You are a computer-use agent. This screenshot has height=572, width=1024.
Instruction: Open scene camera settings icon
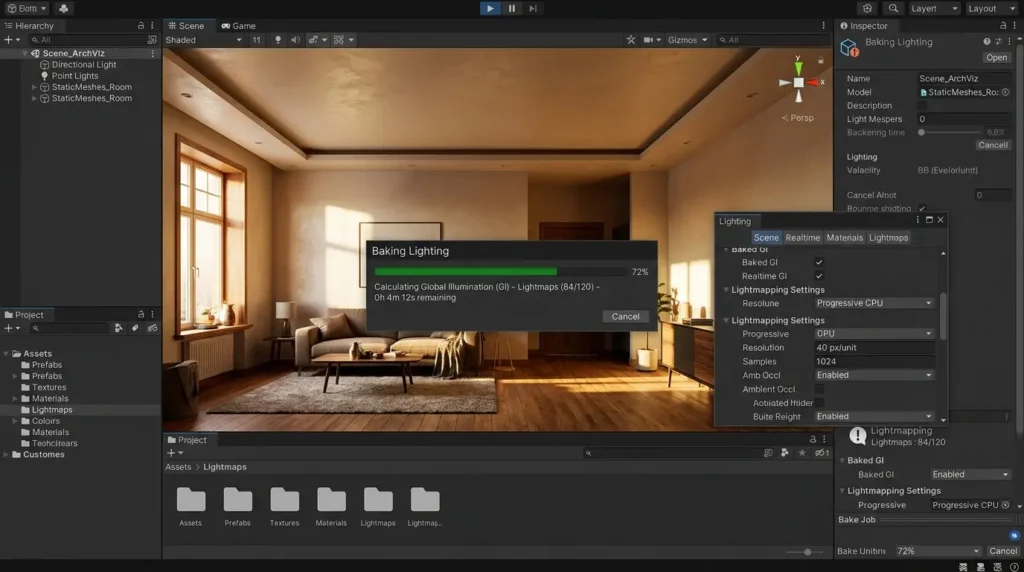652,40
